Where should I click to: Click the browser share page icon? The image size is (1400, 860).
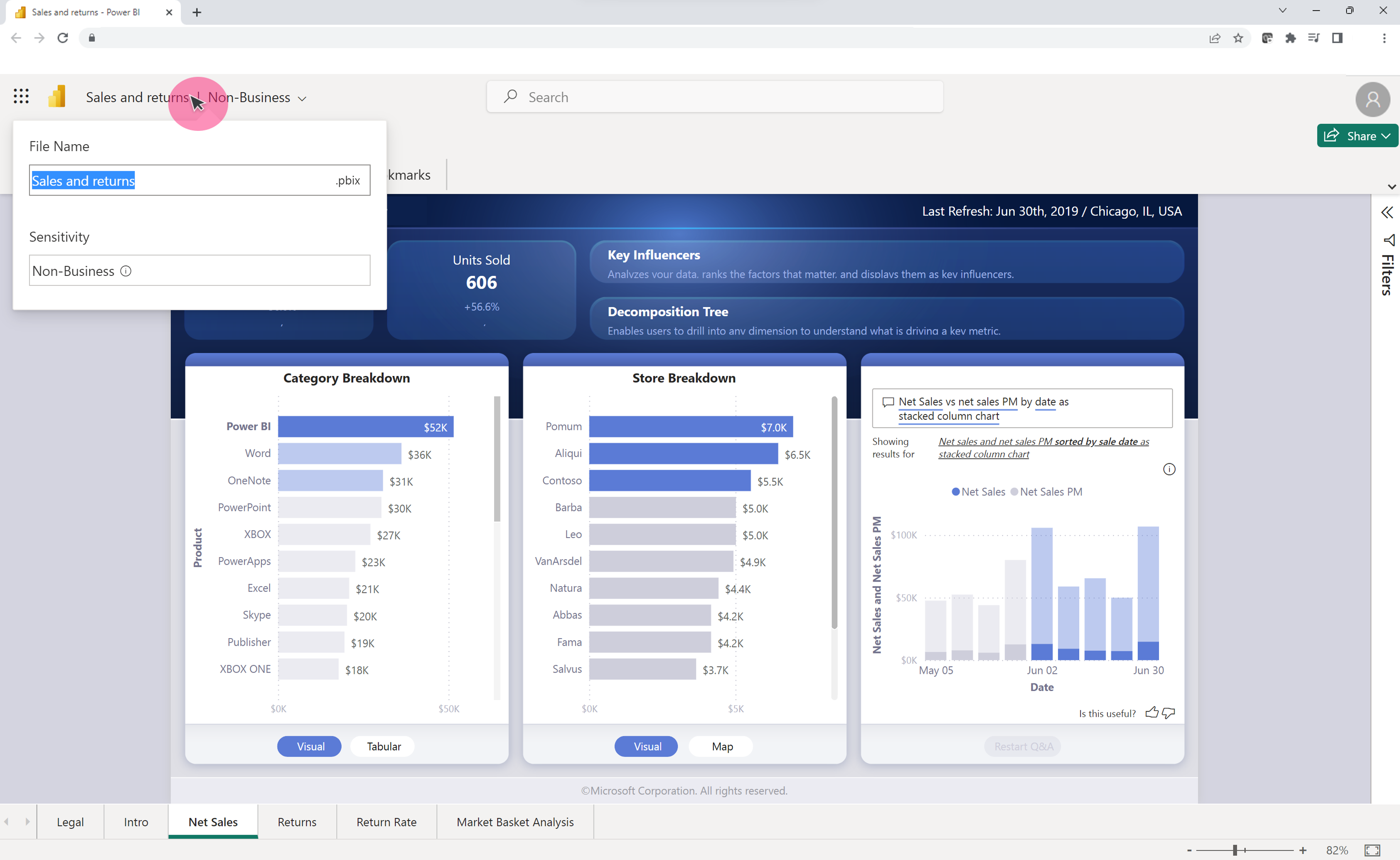point(1215,38)
